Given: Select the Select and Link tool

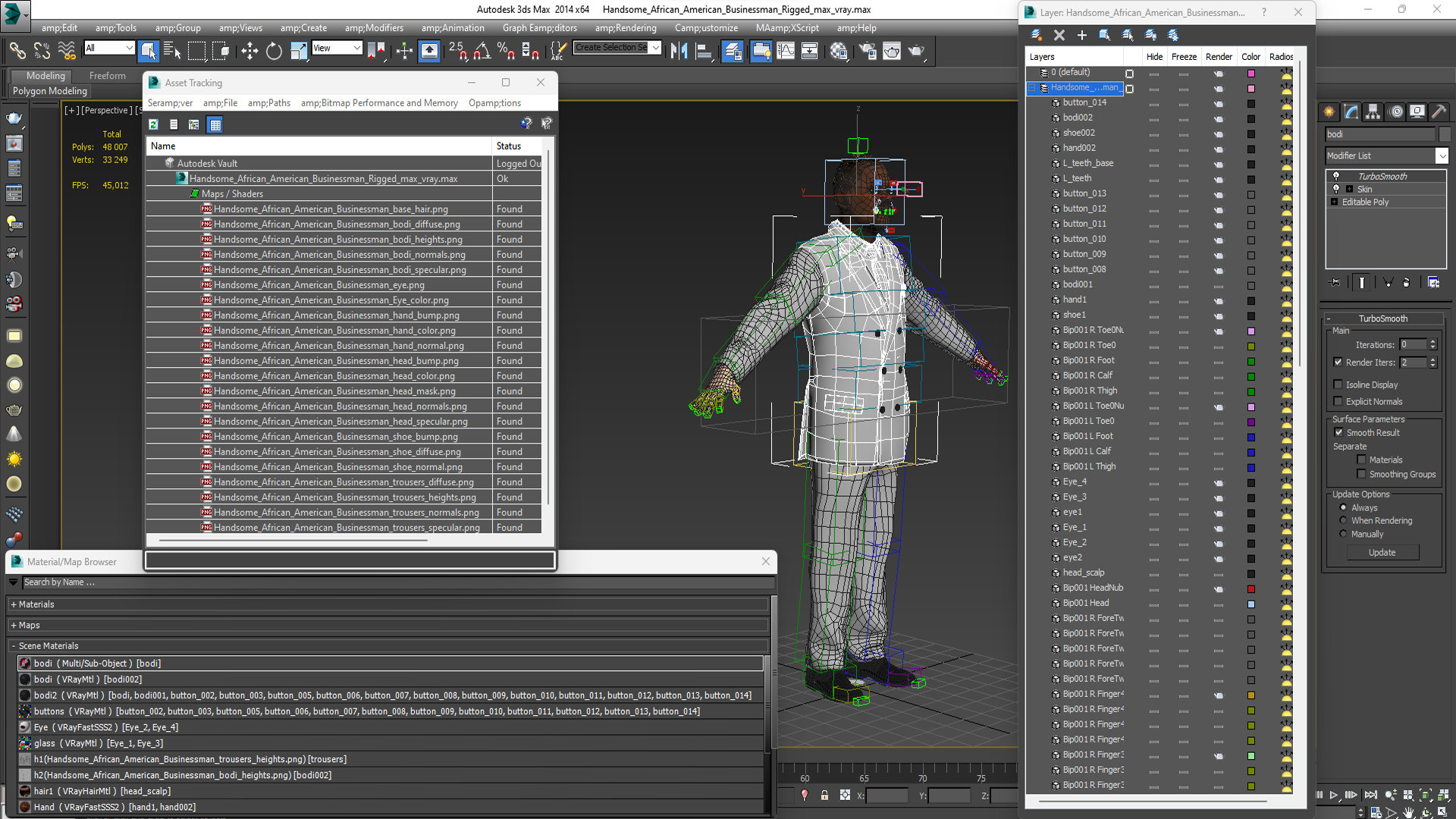Looking at the screenshot, I should [x=17, y=51].
